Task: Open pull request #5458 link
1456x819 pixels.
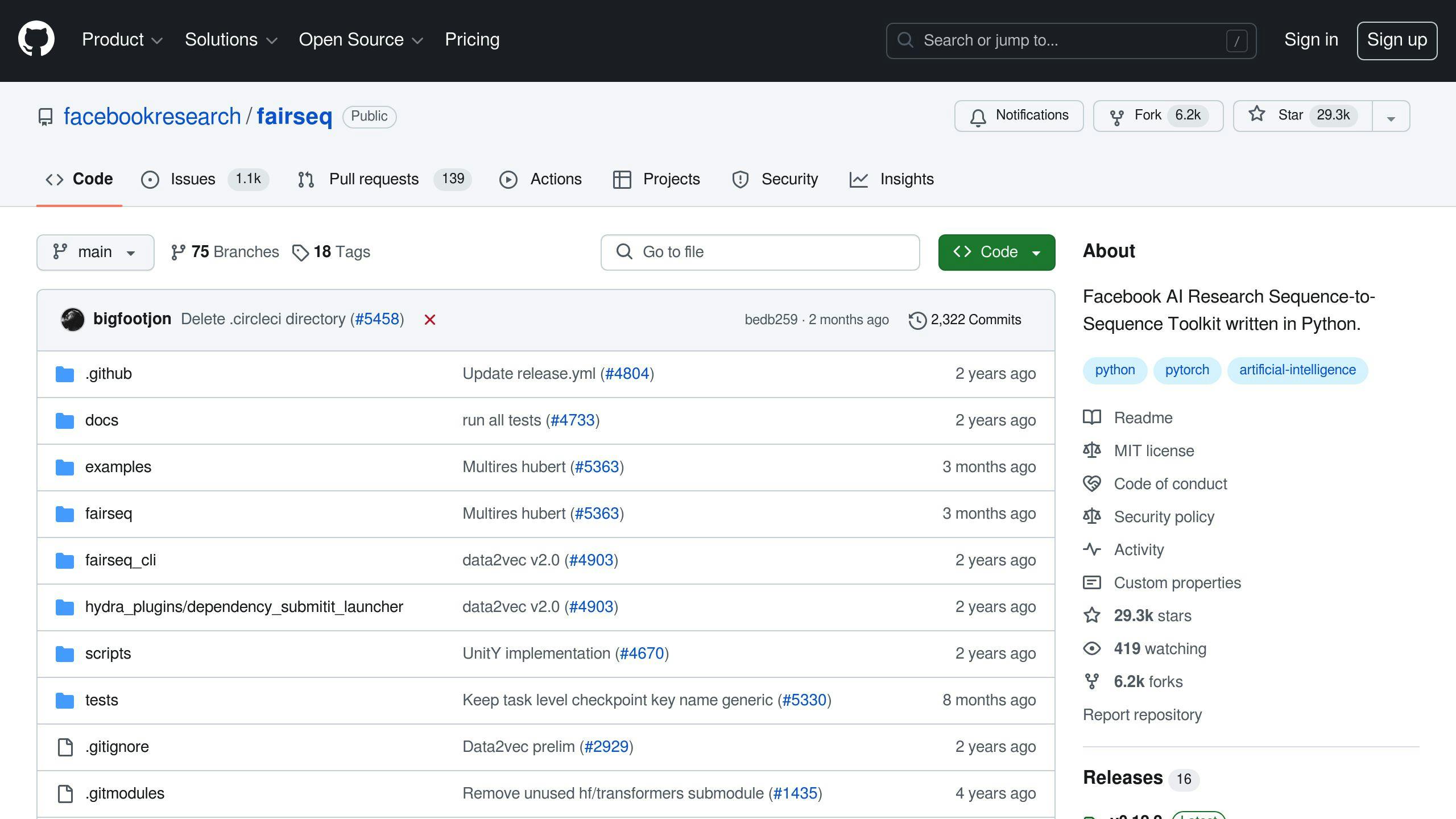Action: click(x=377, y=319)
